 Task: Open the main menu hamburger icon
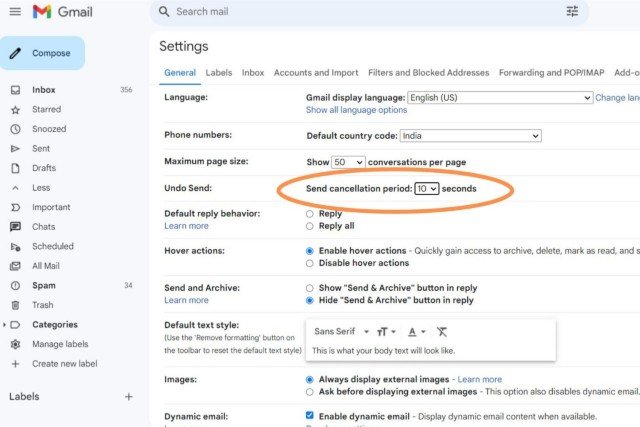point(15,11)
